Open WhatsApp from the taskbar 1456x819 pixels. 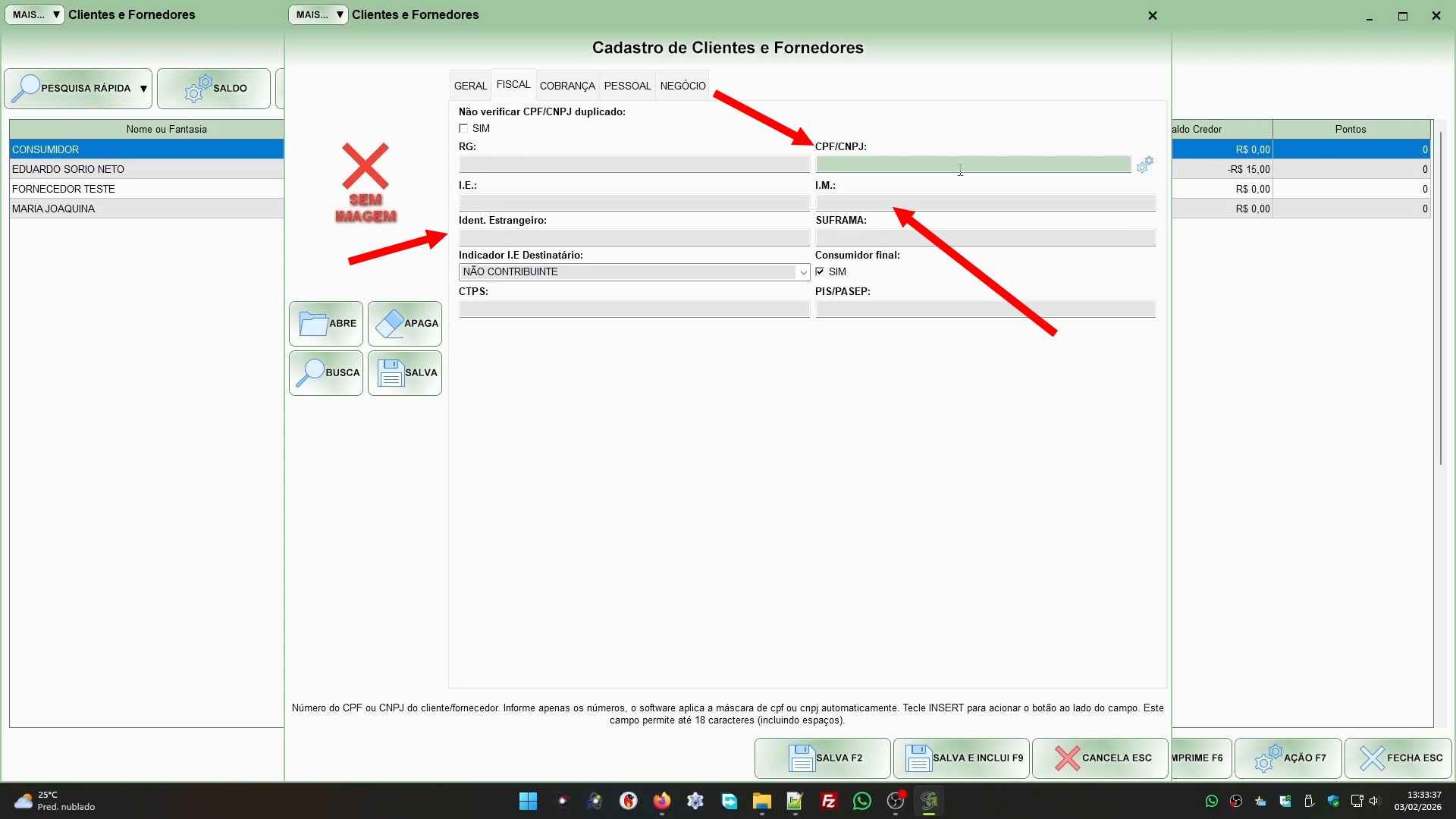861,801
